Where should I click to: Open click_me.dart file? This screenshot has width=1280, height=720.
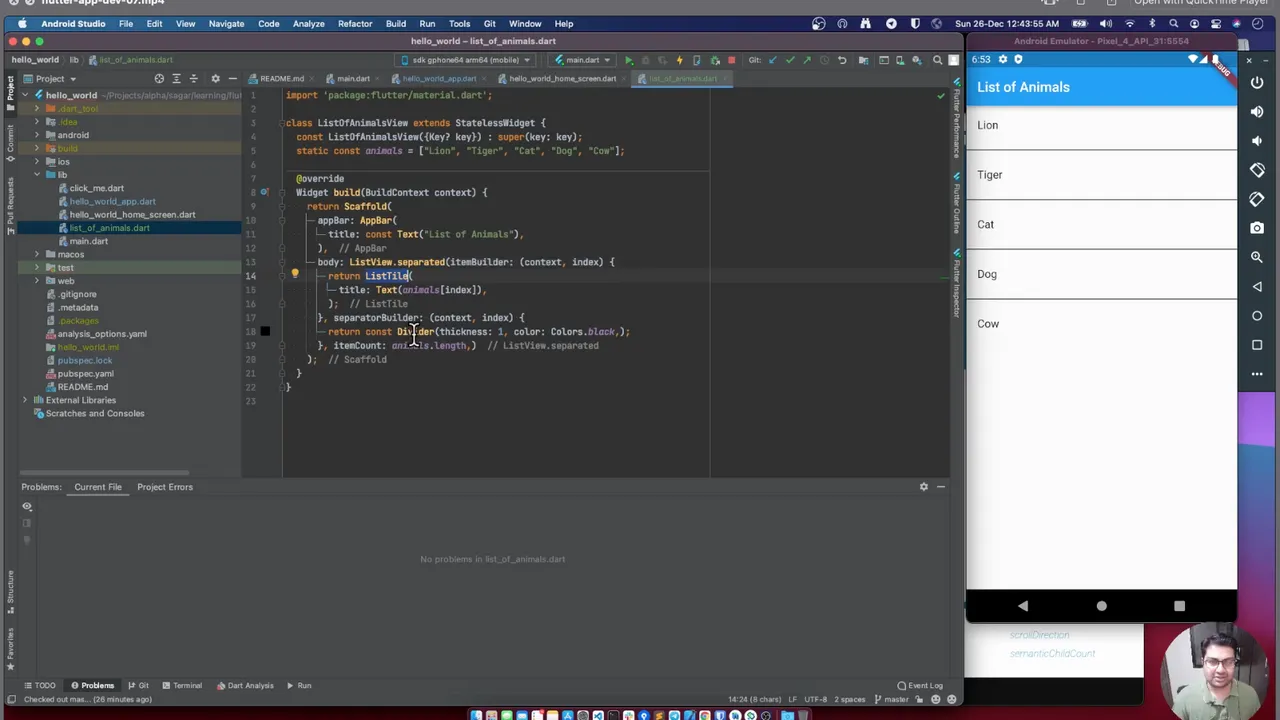point(96,188)
